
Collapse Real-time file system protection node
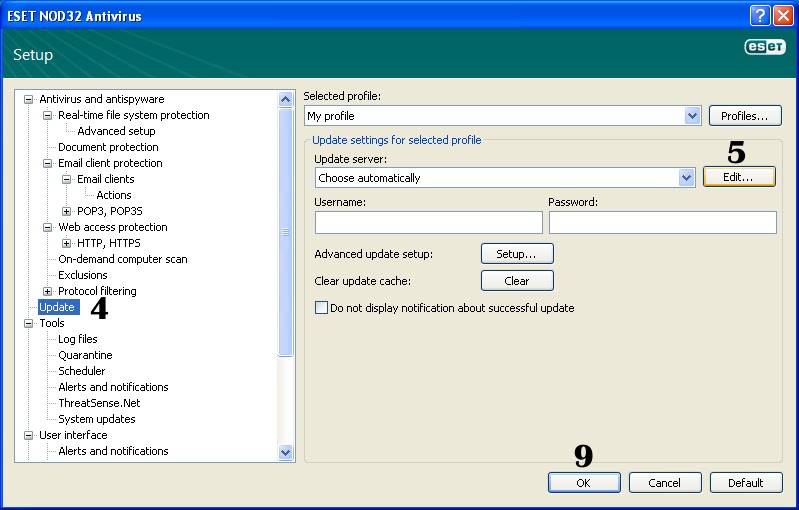coord(47,115)
